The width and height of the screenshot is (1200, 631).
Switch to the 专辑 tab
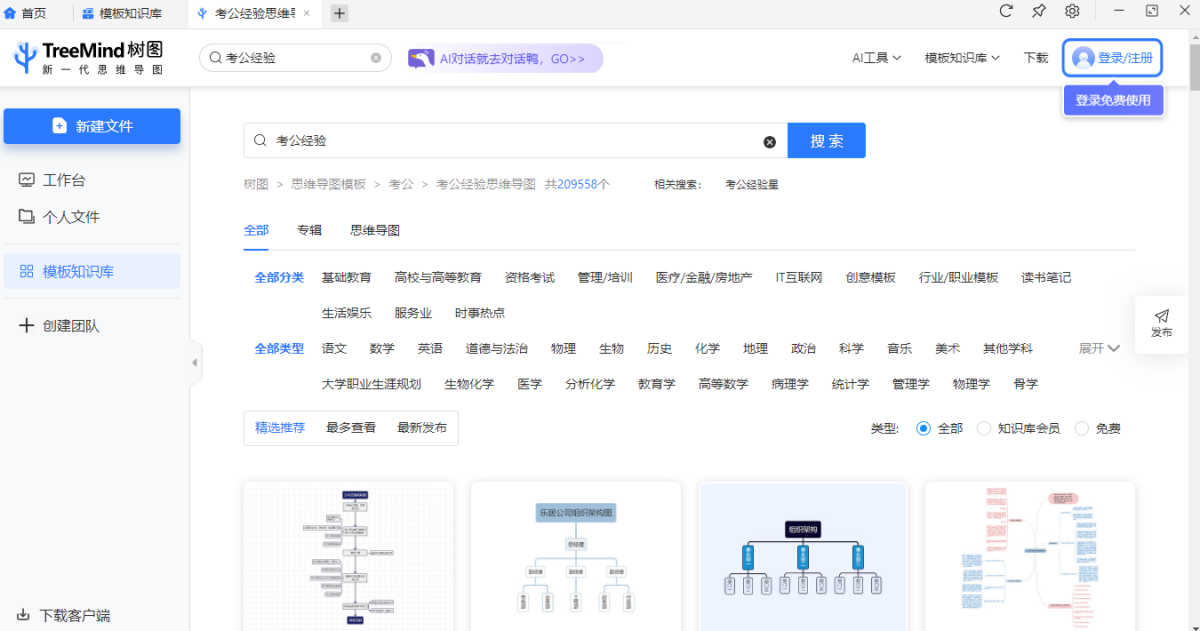(309, 230)
